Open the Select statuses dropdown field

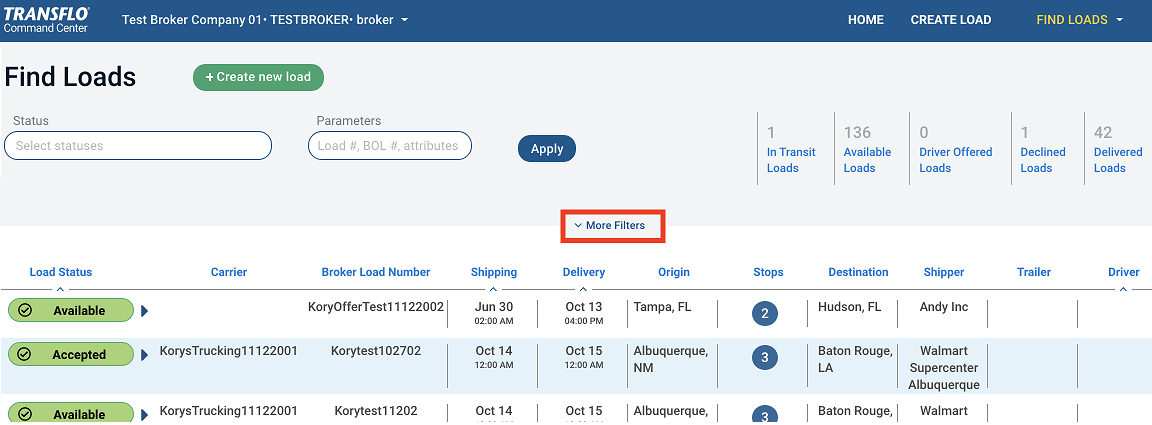point(138,146)
